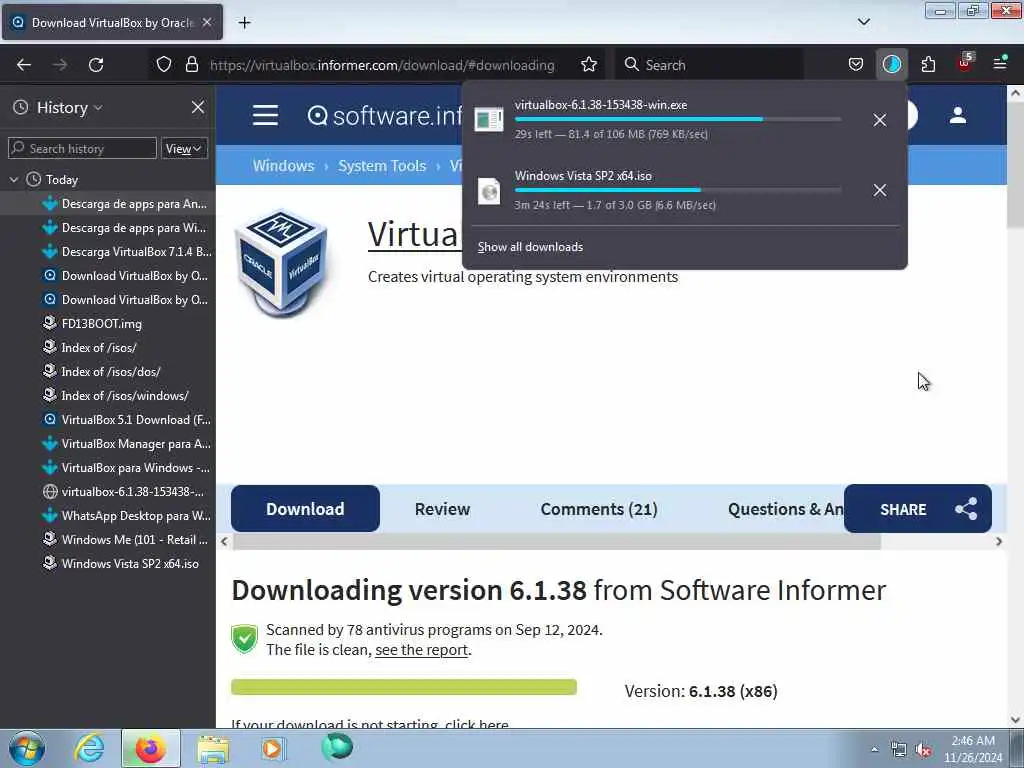Viewport: 1024px width, 768px height.
Task: Open see the report link
Action: [x=421, y=650]
